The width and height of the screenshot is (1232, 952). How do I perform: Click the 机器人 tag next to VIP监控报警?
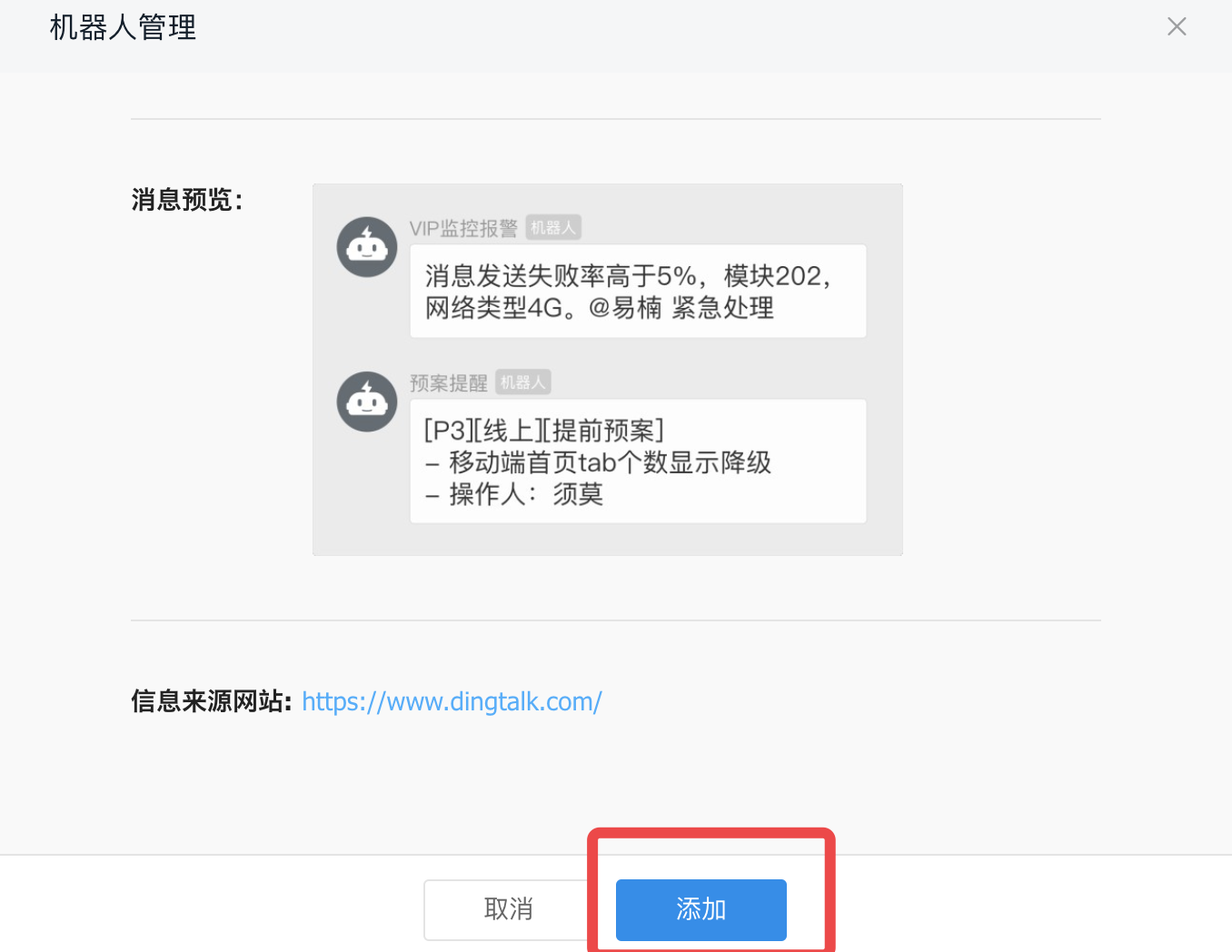click(x=553, y=228)
